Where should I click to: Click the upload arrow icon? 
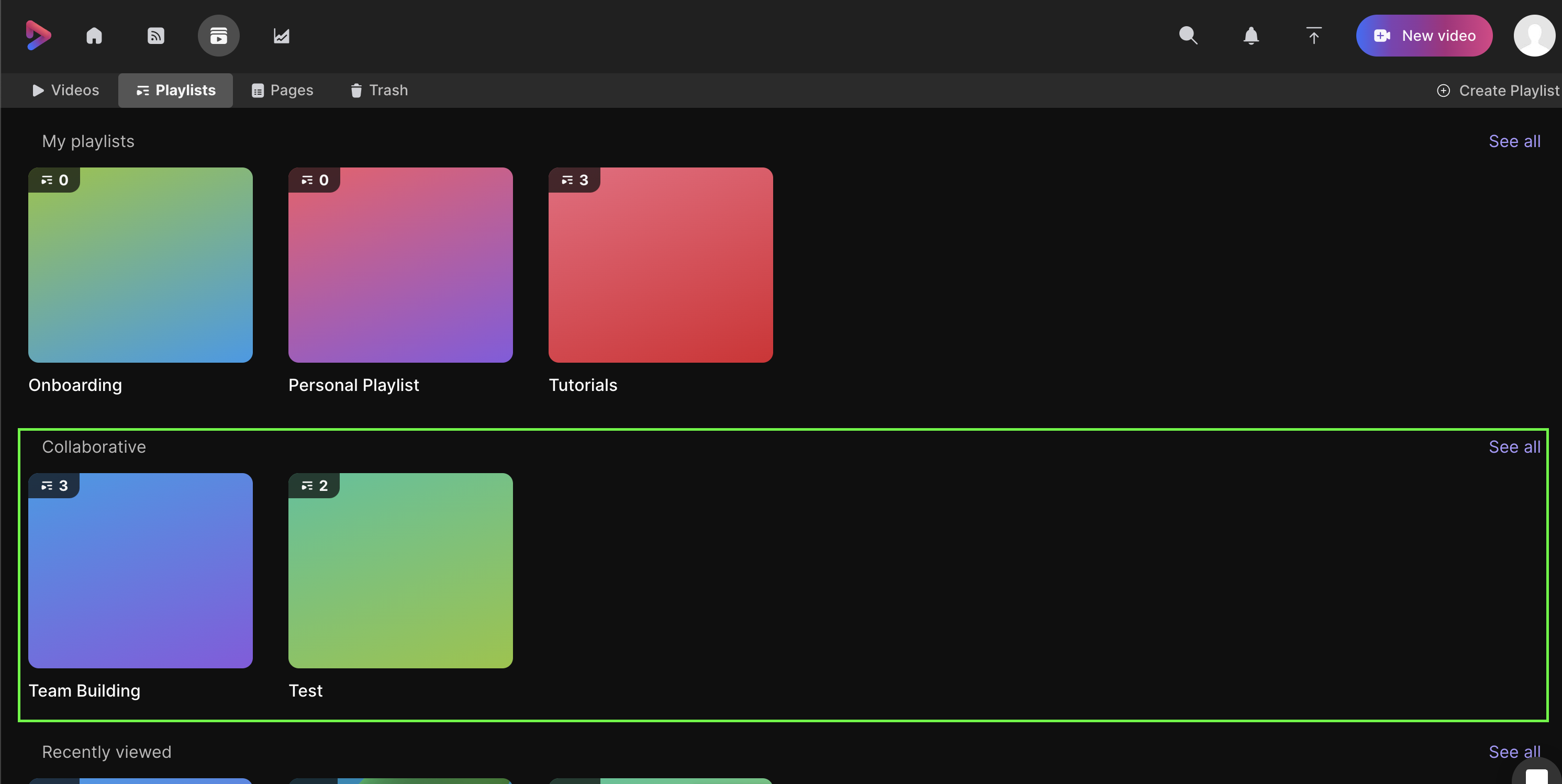click(1313, 36)
